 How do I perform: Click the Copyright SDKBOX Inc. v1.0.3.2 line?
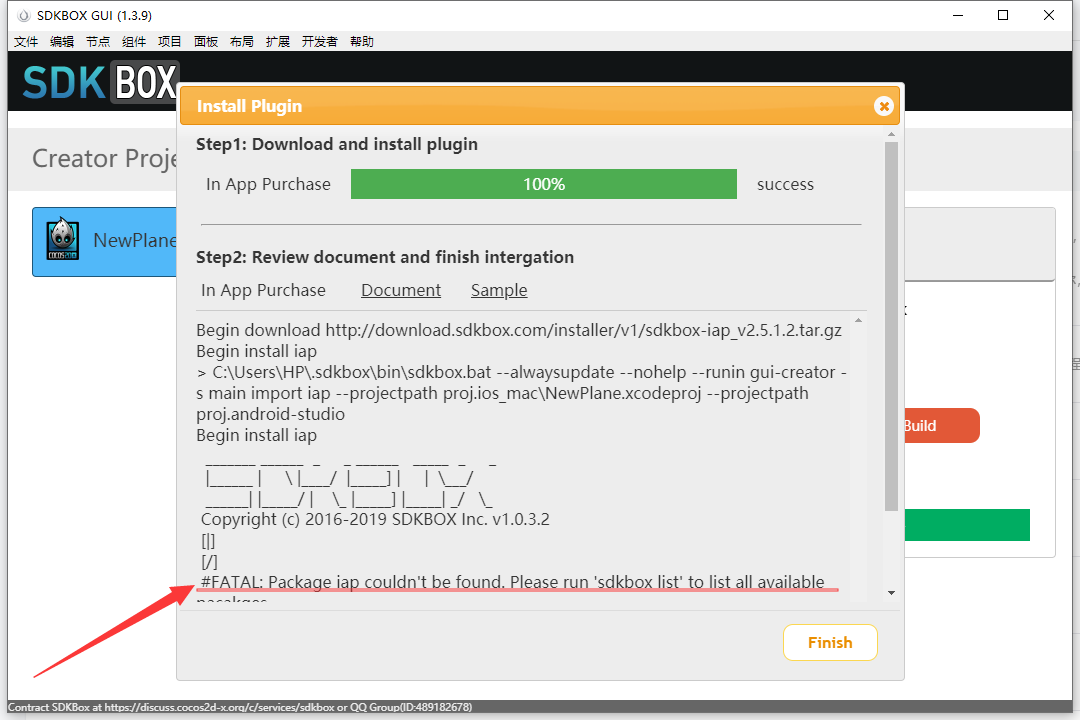click(x=375, y=519)
